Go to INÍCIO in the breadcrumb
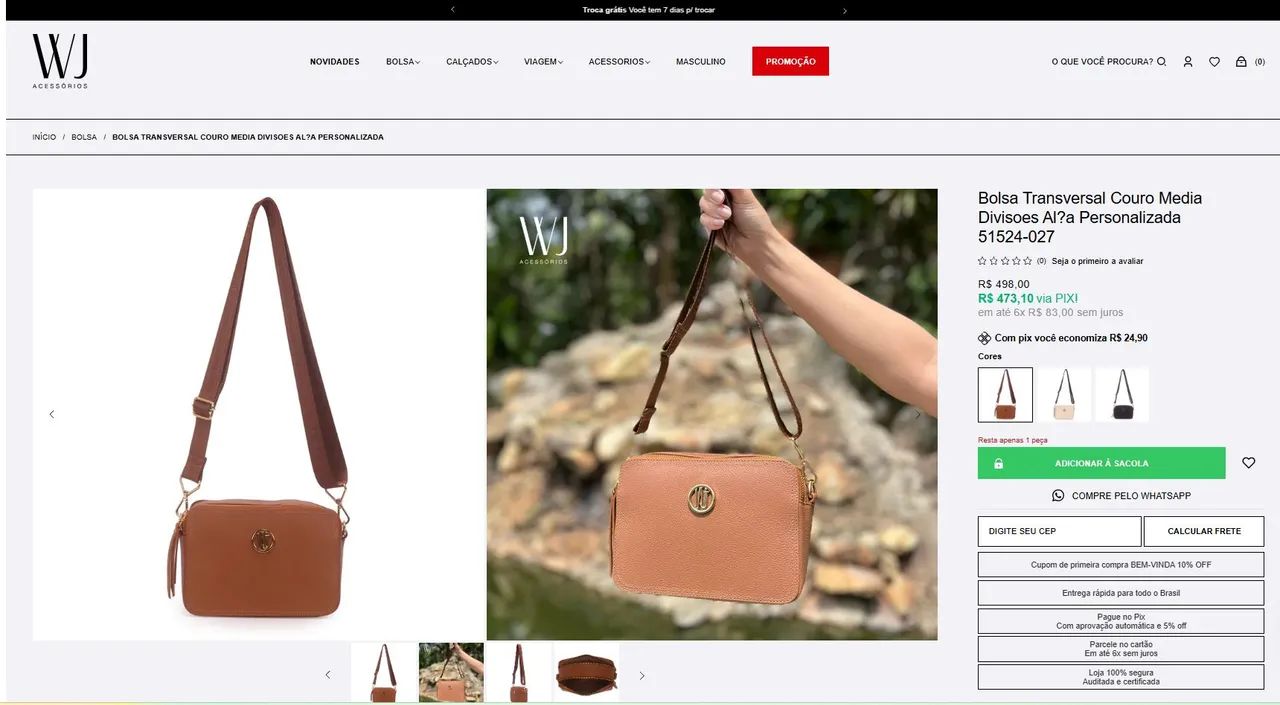 [x=44, y=137]
